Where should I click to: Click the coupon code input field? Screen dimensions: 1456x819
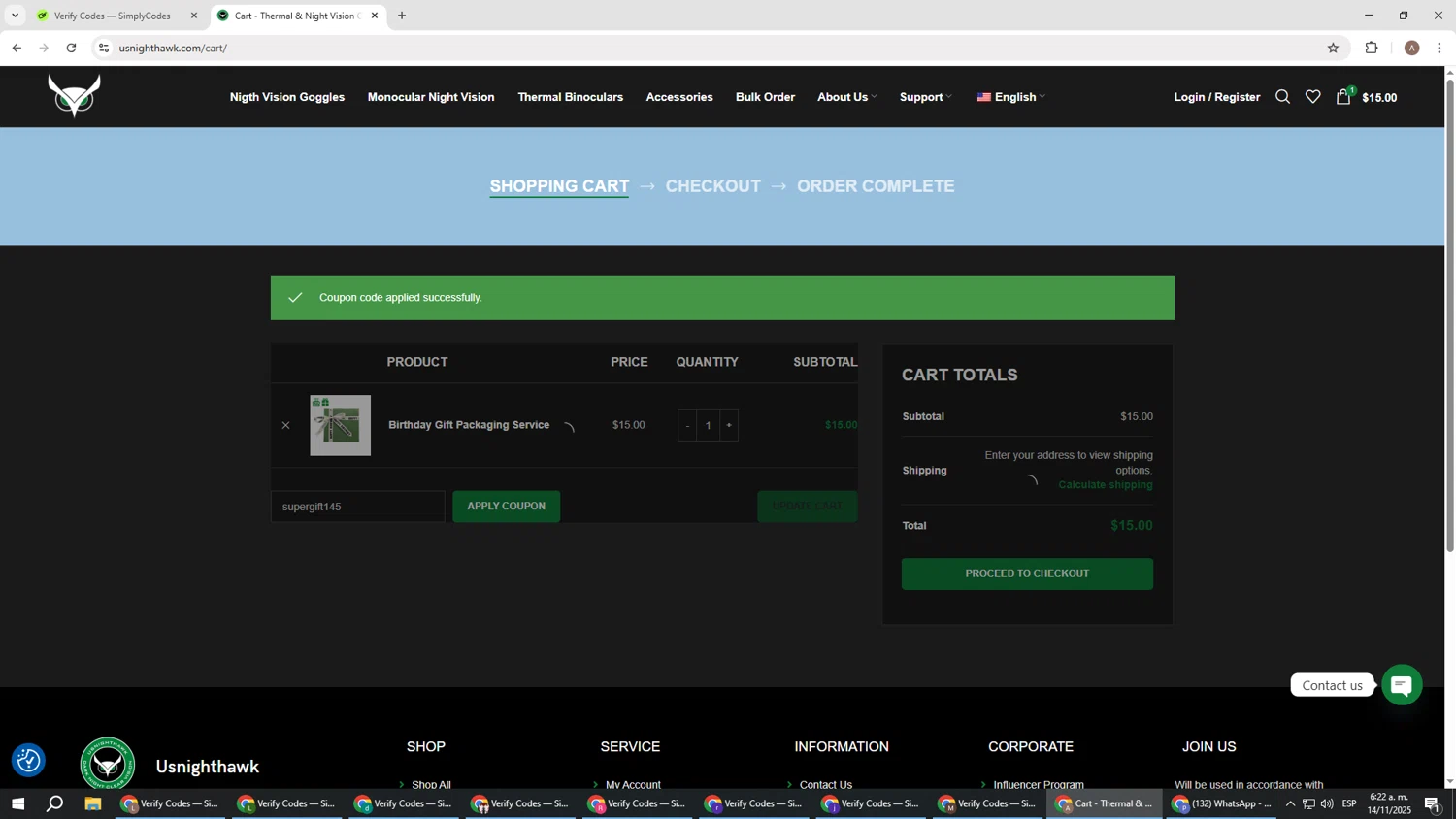(x=357, y=507)
